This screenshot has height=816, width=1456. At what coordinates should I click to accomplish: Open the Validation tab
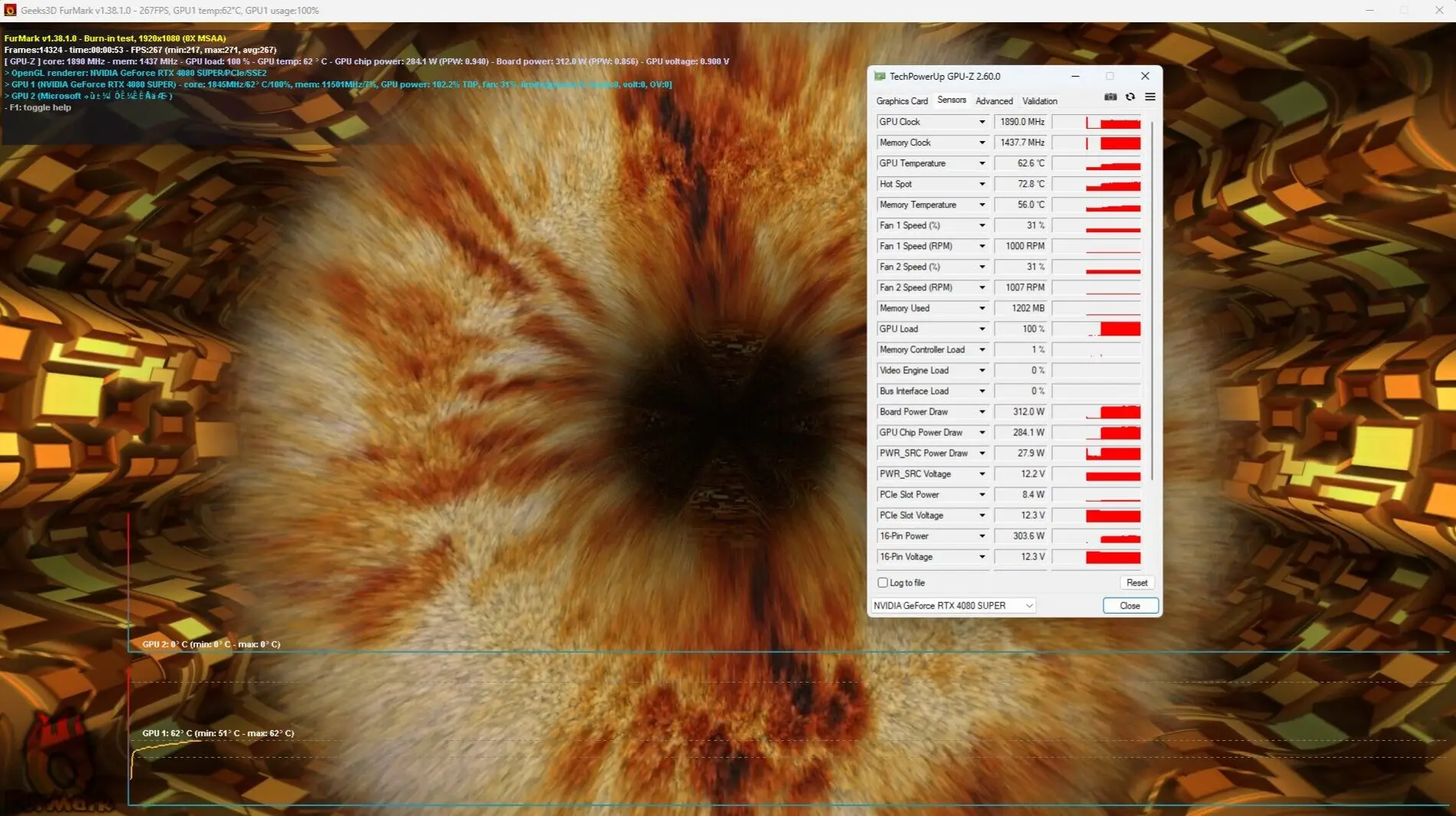(x=1040, y=101)
